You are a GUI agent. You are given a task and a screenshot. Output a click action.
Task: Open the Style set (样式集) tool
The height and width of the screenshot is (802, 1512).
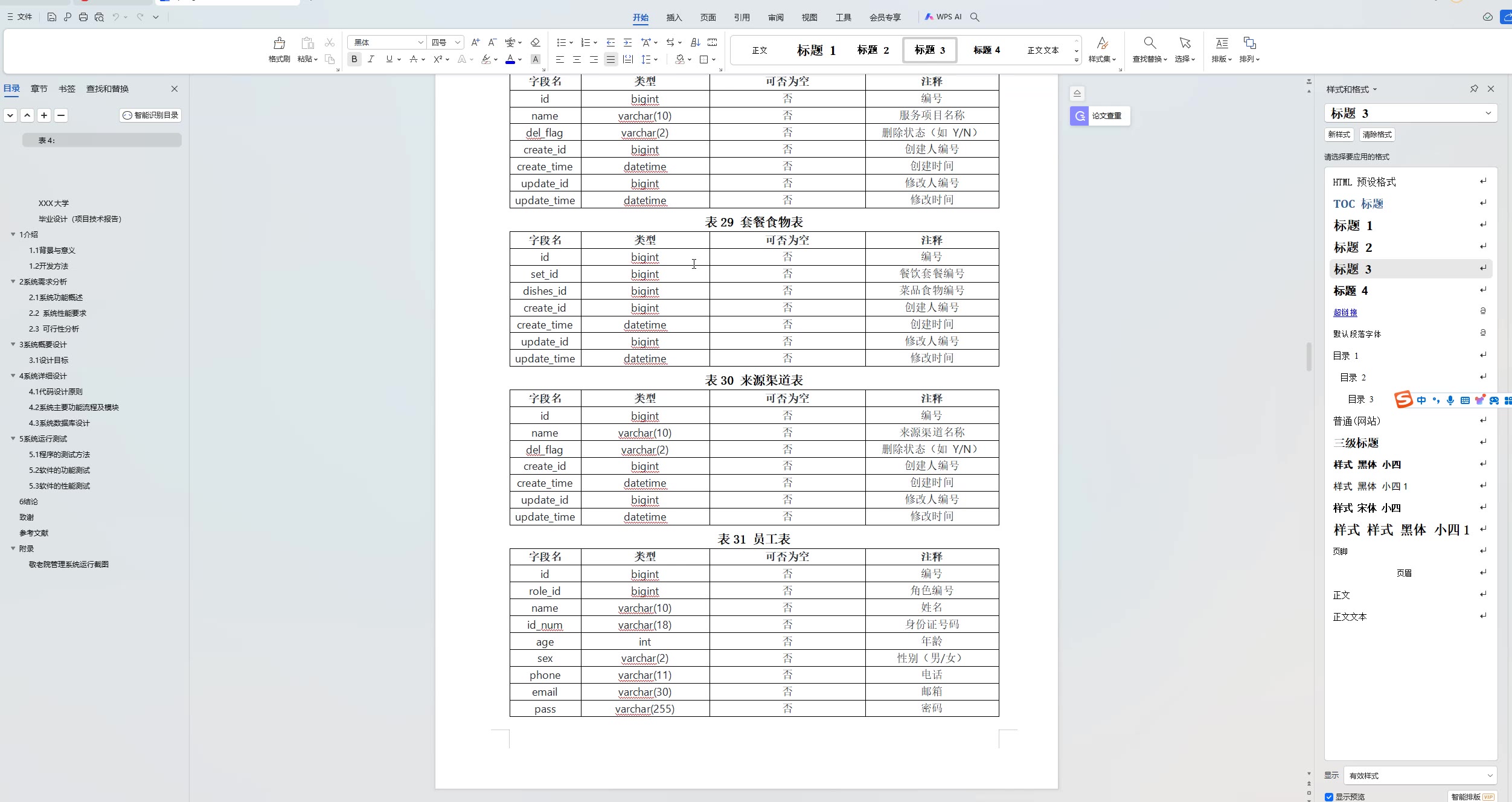pos(1102,50)
